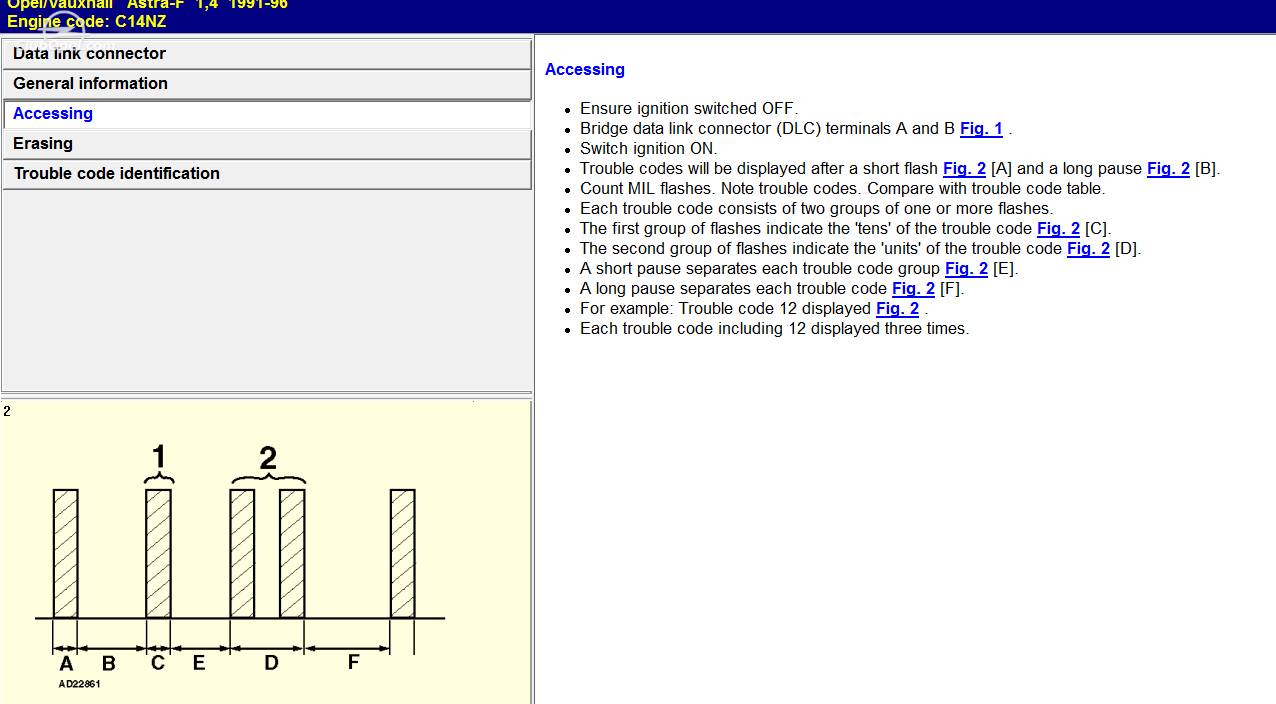The height and width of the screenshot is (704, 1276).
Task: Click the blue Accessing heading
Action: tap(585, 70)
